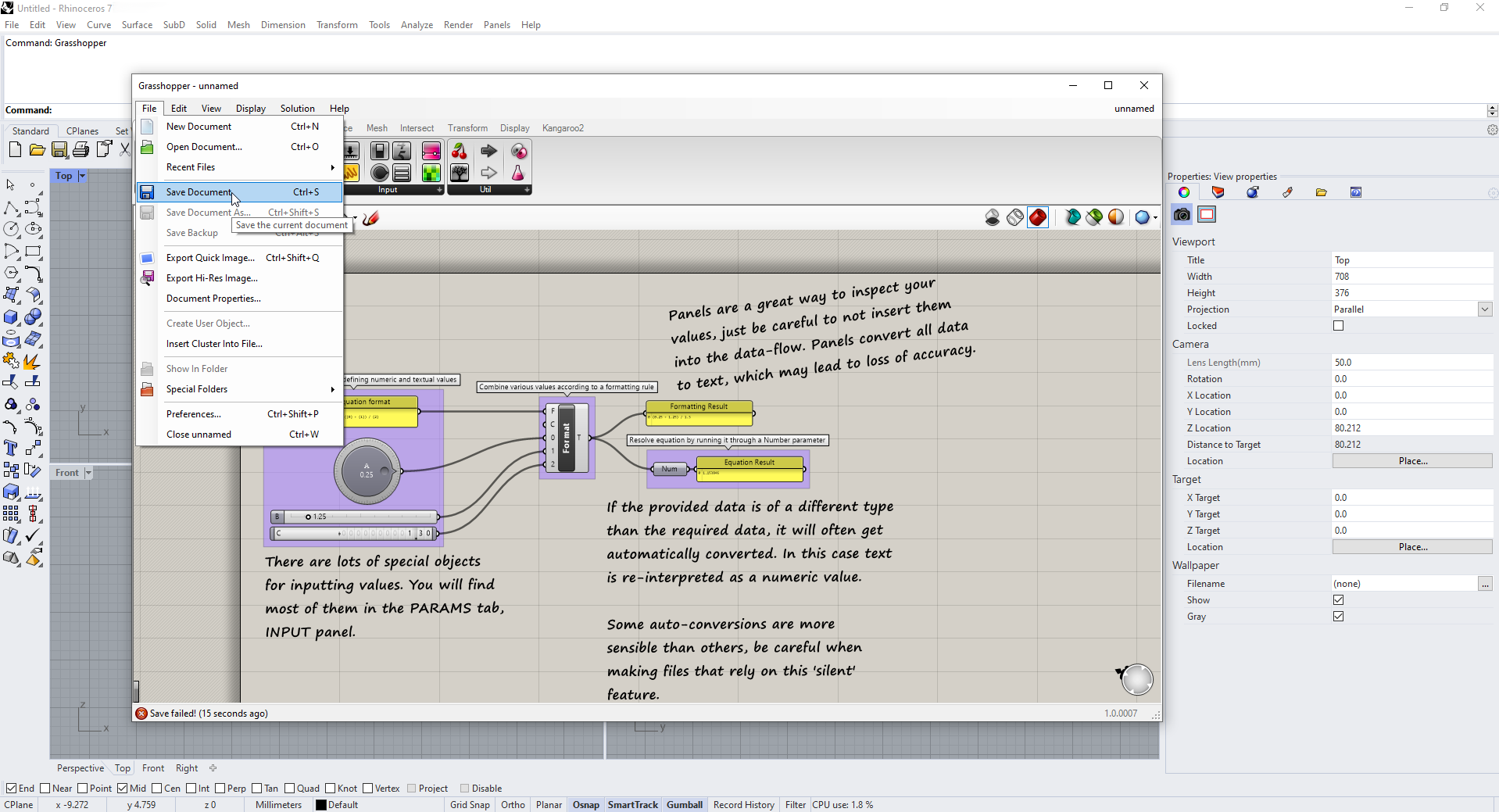
Task: Click the Open folder icon in Rhino toolbar
Action: coord(37,150)
